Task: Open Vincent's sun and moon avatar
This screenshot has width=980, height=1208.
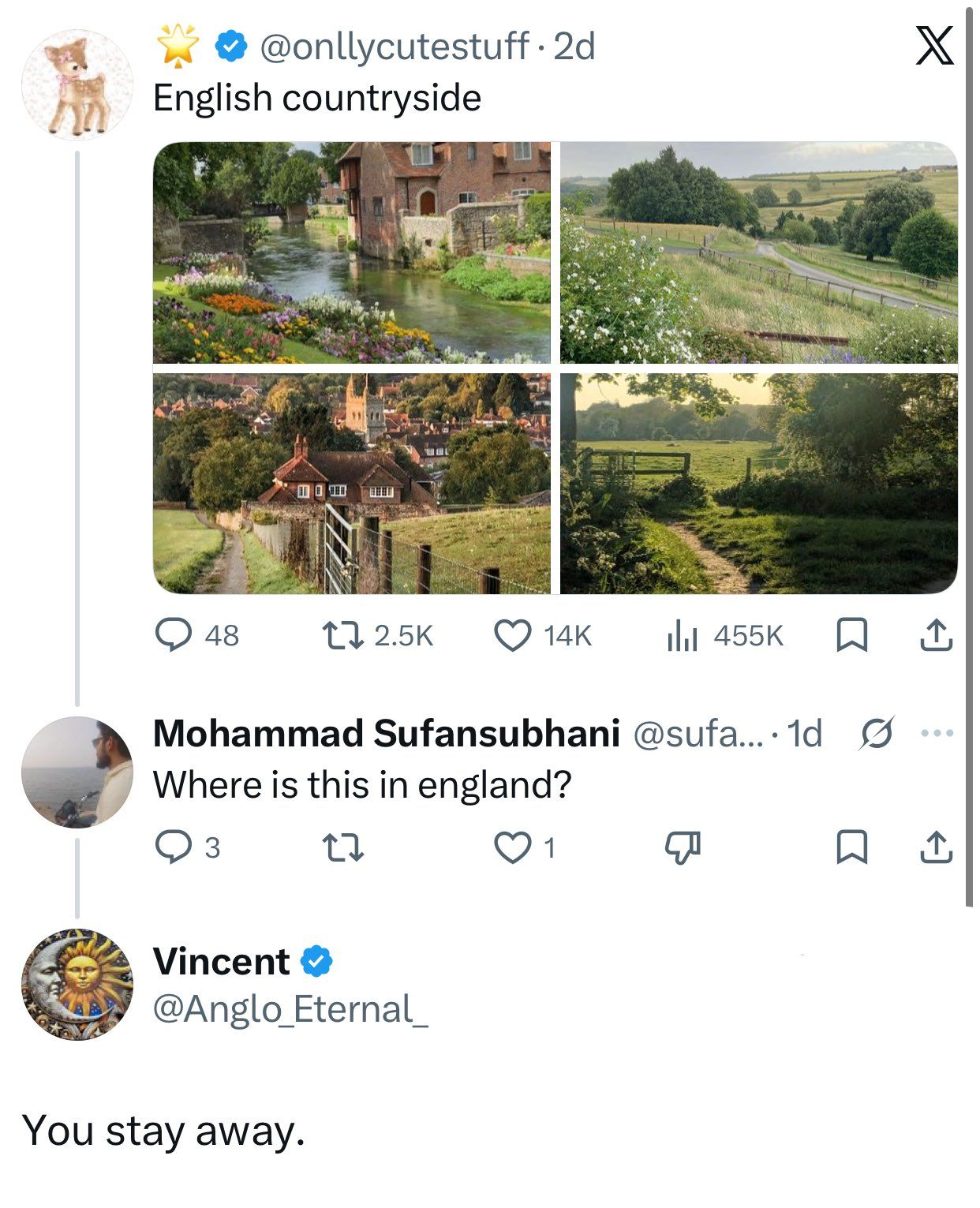Action: point(77,984)
